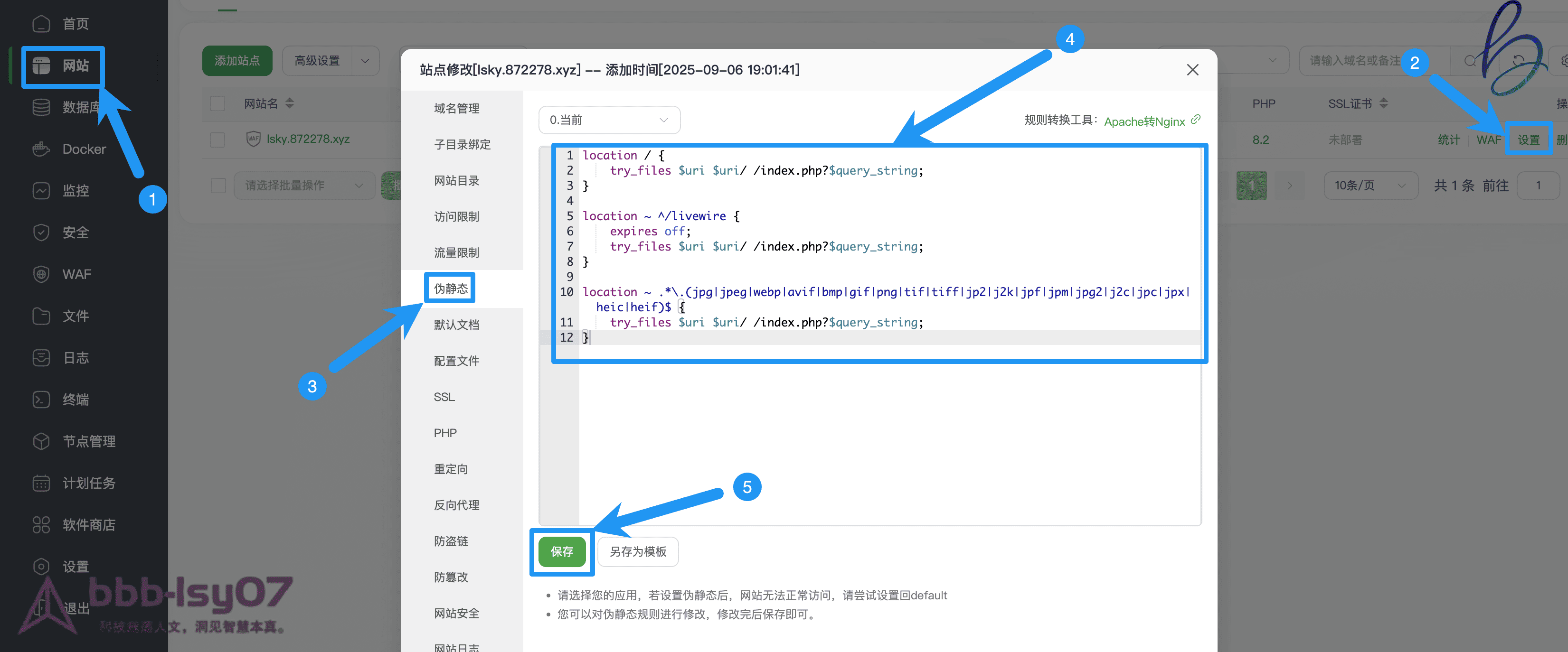1568x652 pixels.
Task: Save rules as template via 另存为模板
Action: (638, 552)
